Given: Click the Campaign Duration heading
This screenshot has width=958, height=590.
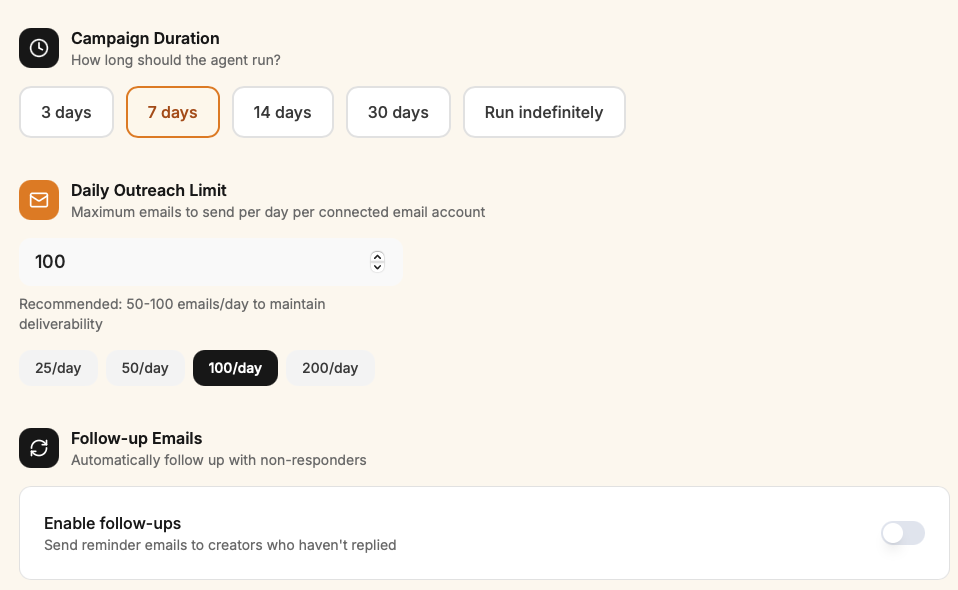Looking at the screenshot, I should (x=145, y=38).
